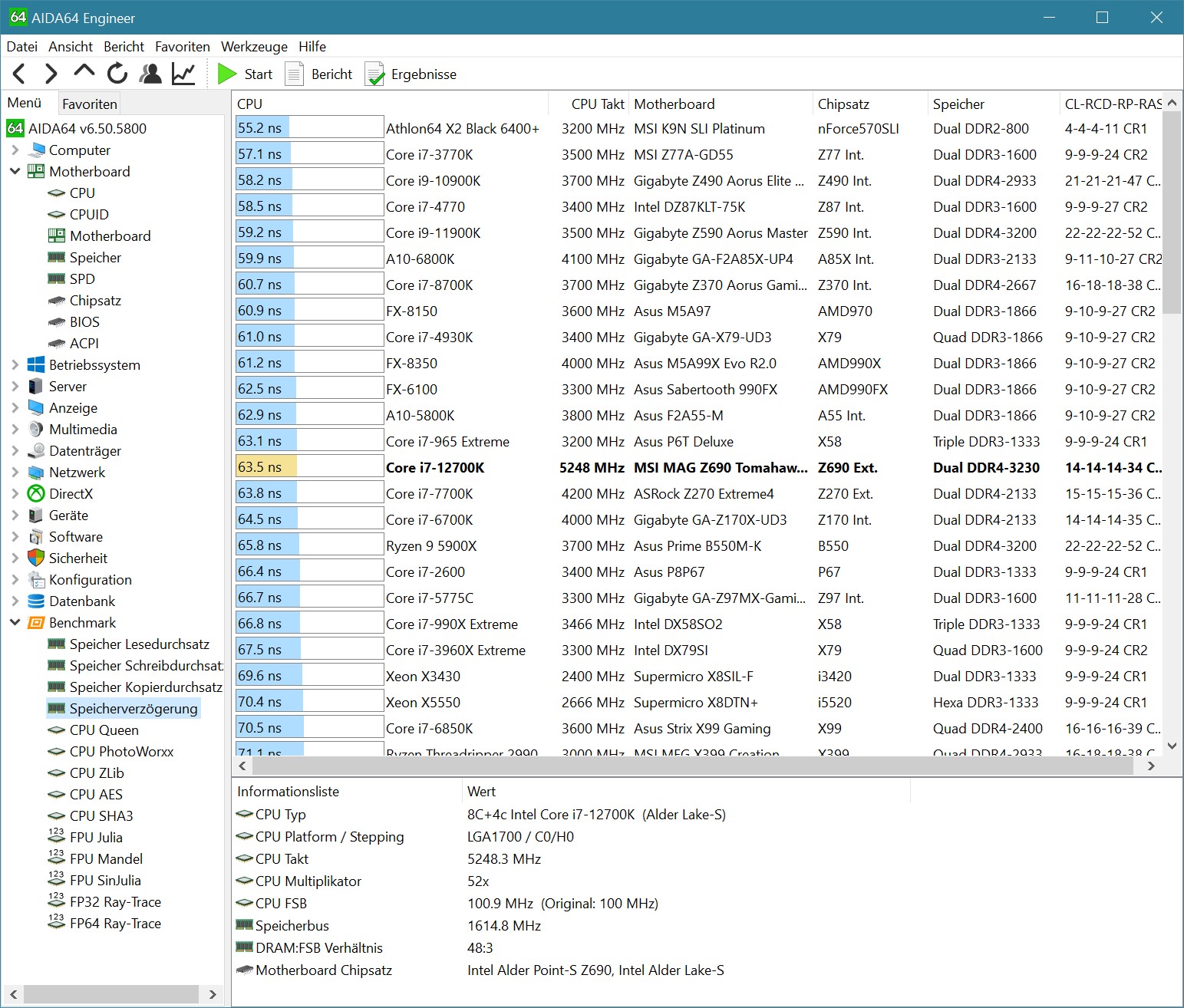Viewport: 1184px width, 1008px height.
Task: Click the vertical scrollbar in results list
Action: pos(1172,213)
